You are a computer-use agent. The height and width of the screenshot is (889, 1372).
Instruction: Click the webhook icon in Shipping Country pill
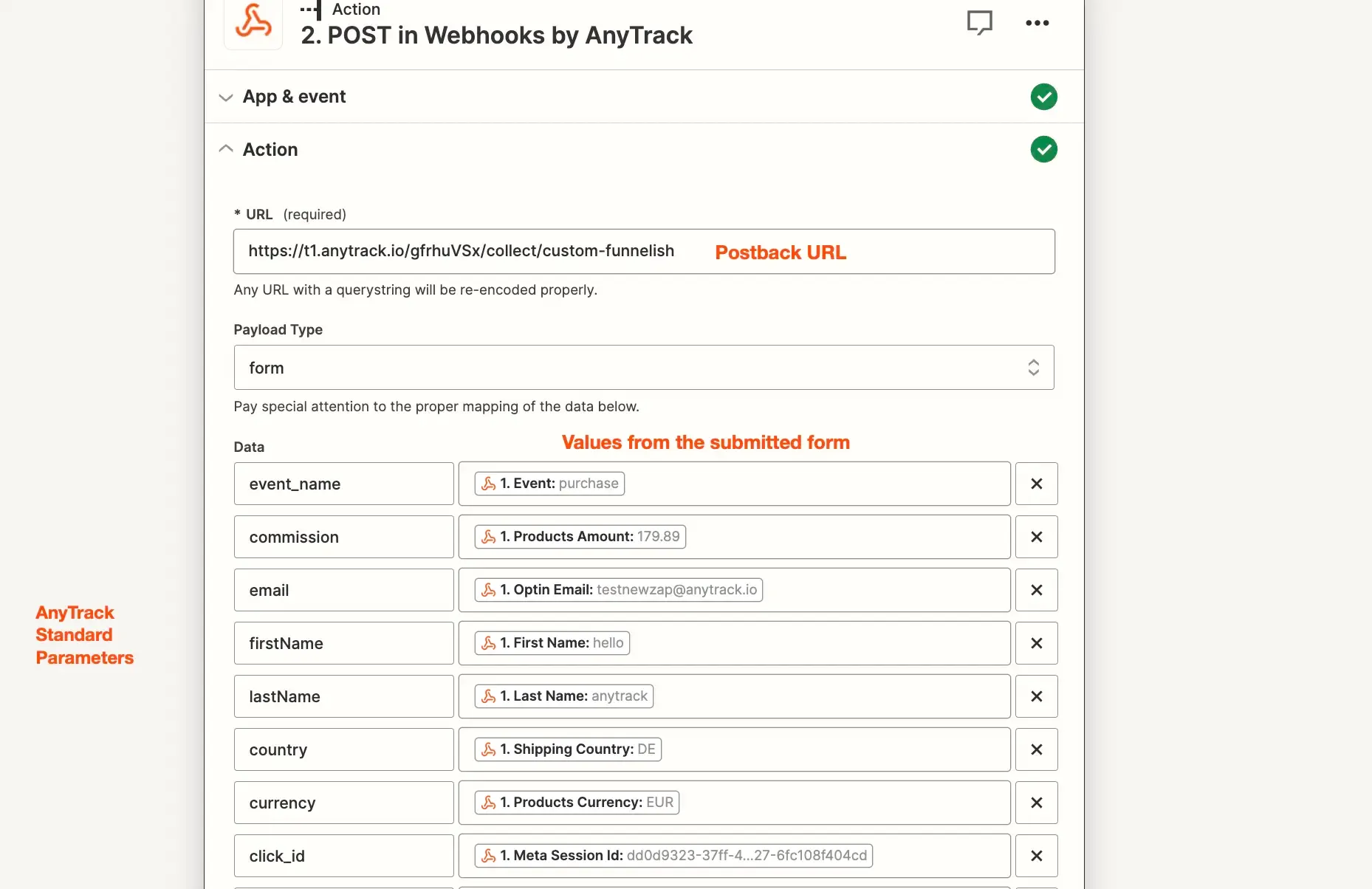click(x=488, y=749)
